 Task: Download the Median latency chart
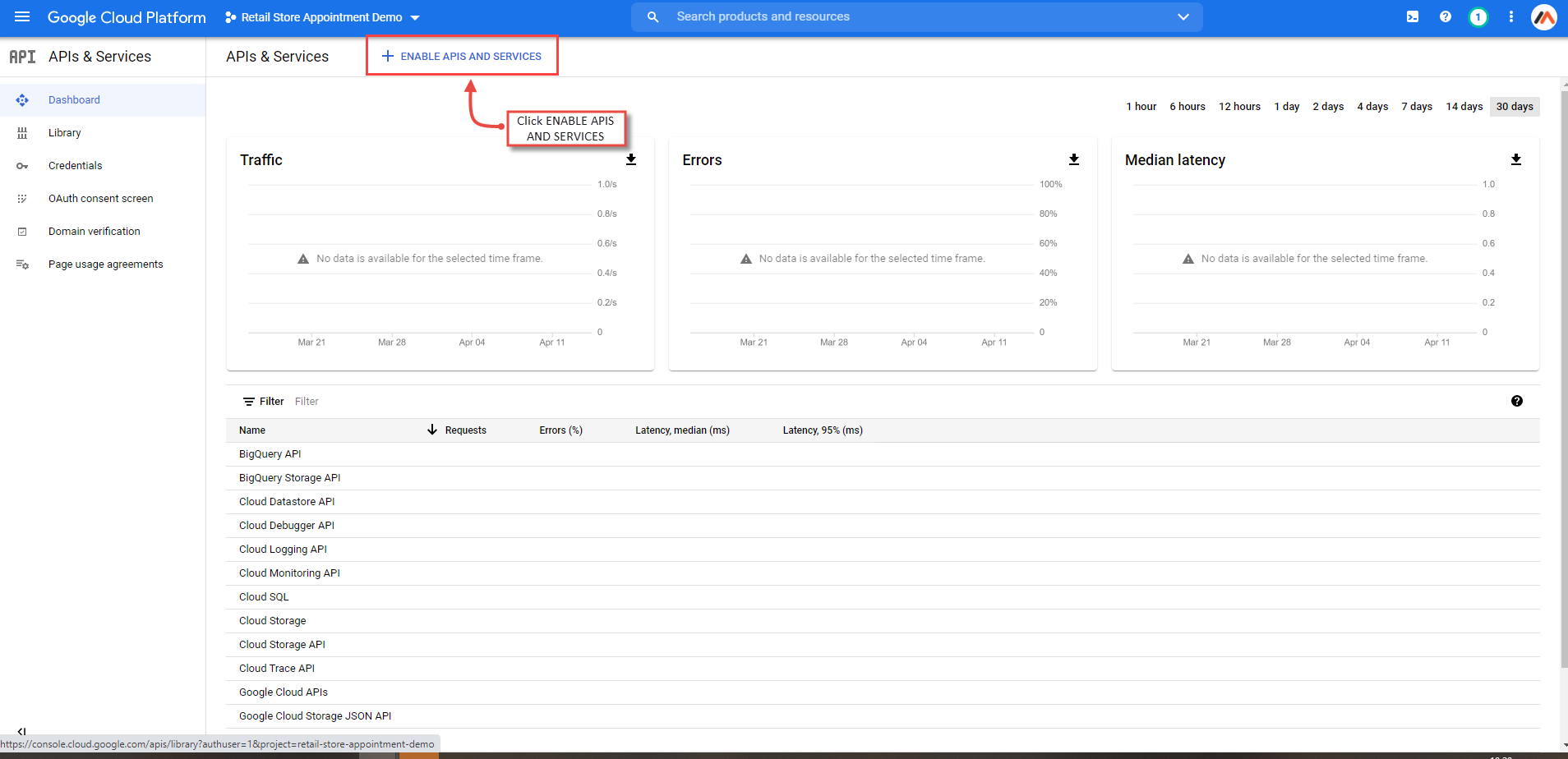1516,159
